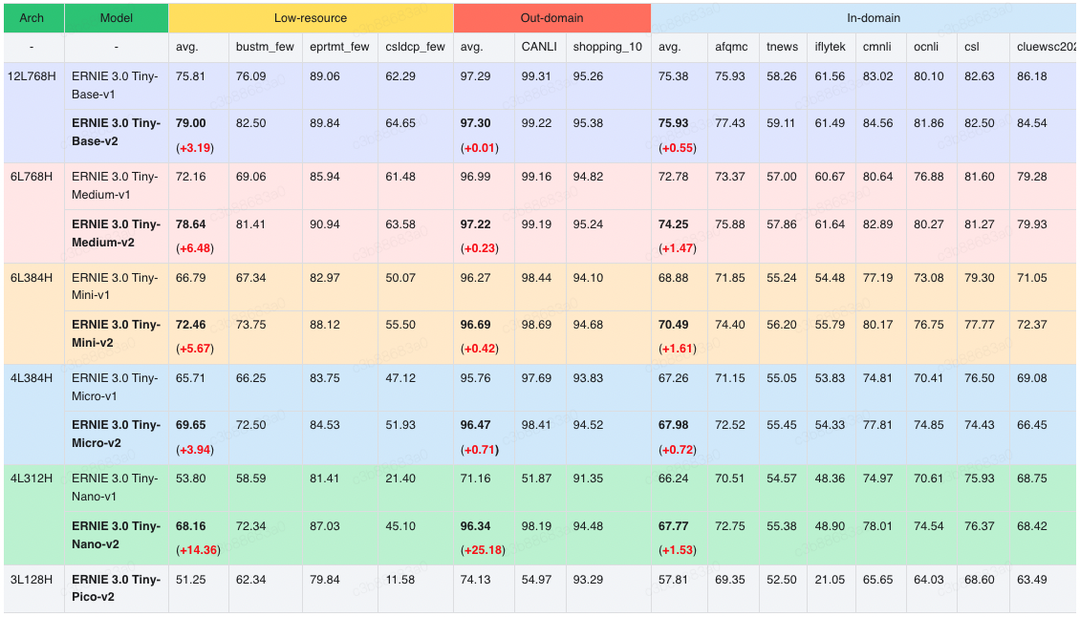Click the red +0.01 improvement value

click(x=479, y=148)
